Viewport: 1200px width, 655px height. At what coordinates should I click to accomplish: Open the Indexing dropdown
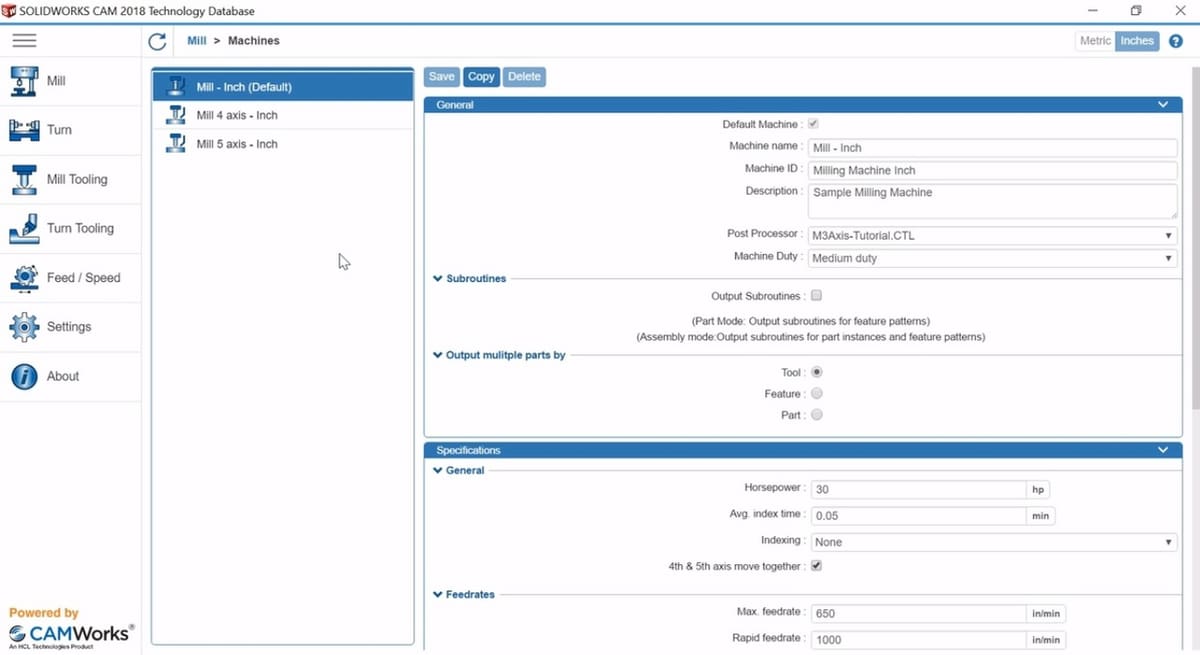pos(992,542)
